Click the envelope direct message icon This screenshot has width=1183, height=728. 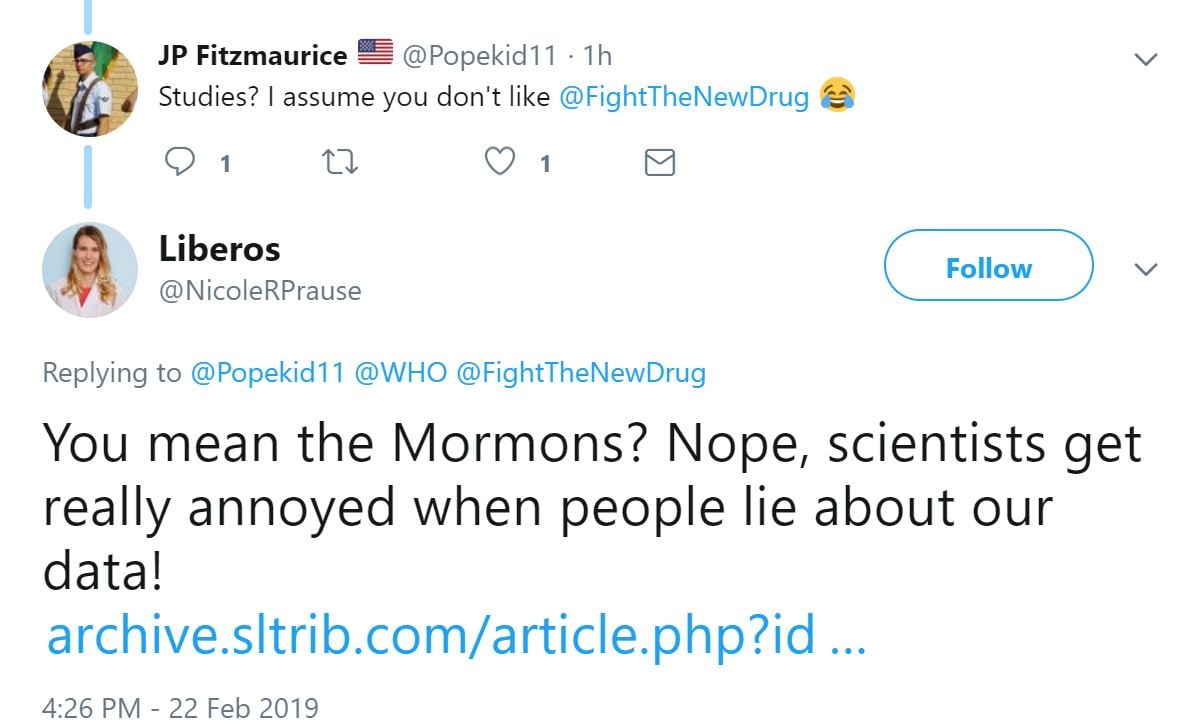660,162
